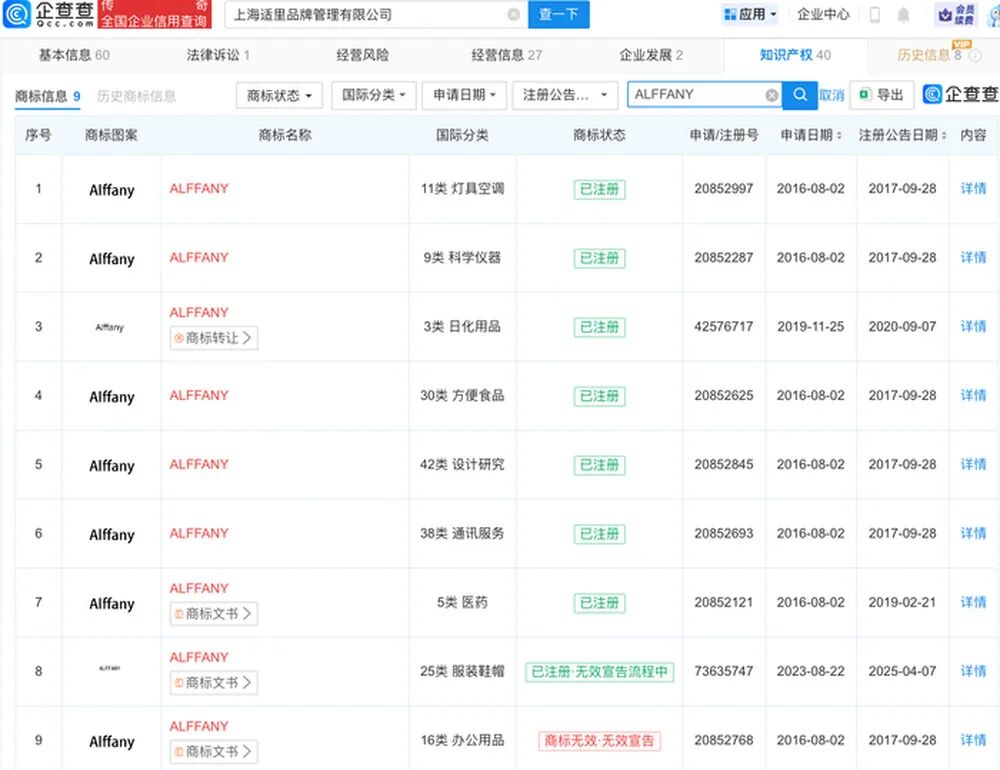The height and width of the screenshot is (770, 1000).
Task: Open 详情 for 5类 医药 row
Action: (973, 602)
